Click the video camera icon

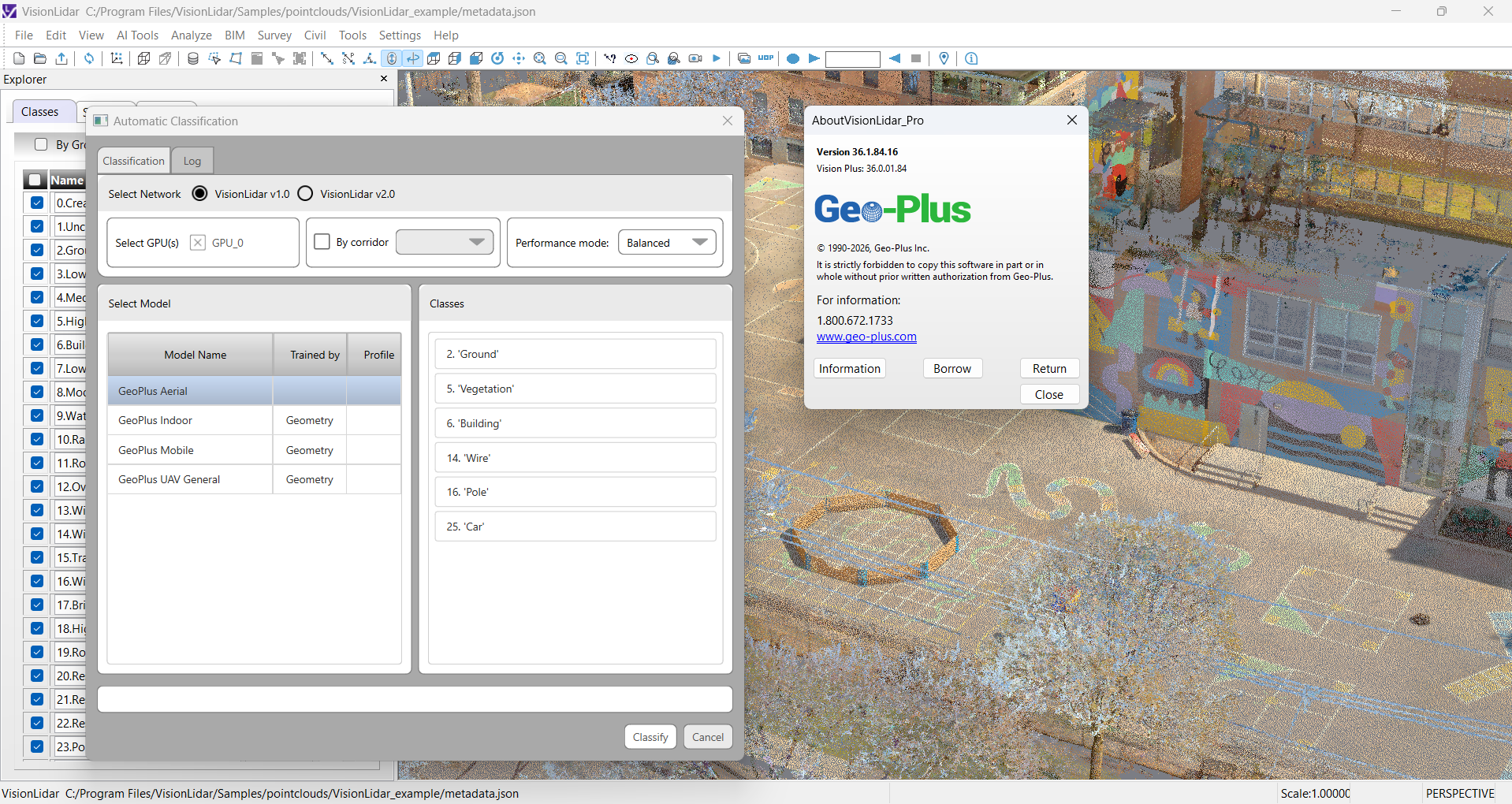coord(695,58)
